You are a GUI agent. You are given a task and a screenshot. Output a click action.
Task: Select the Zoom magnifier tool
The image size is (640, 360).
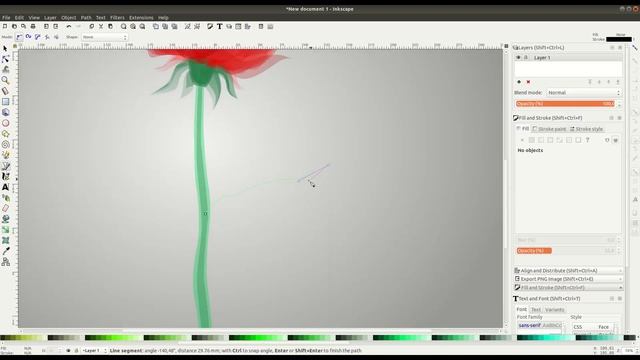pos(5,80)
